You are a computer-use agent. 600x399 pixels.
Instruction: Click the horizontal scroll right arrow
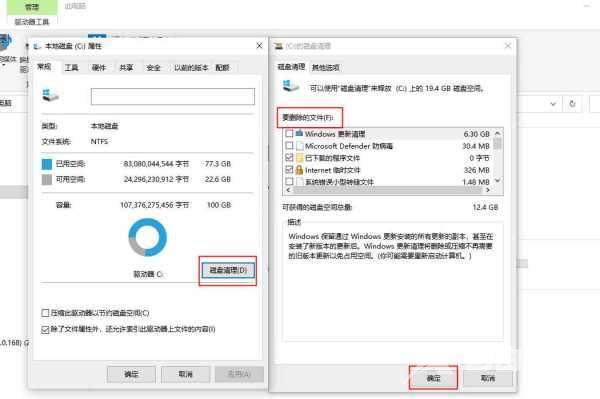pyautogui.click(x=488, y=190)
